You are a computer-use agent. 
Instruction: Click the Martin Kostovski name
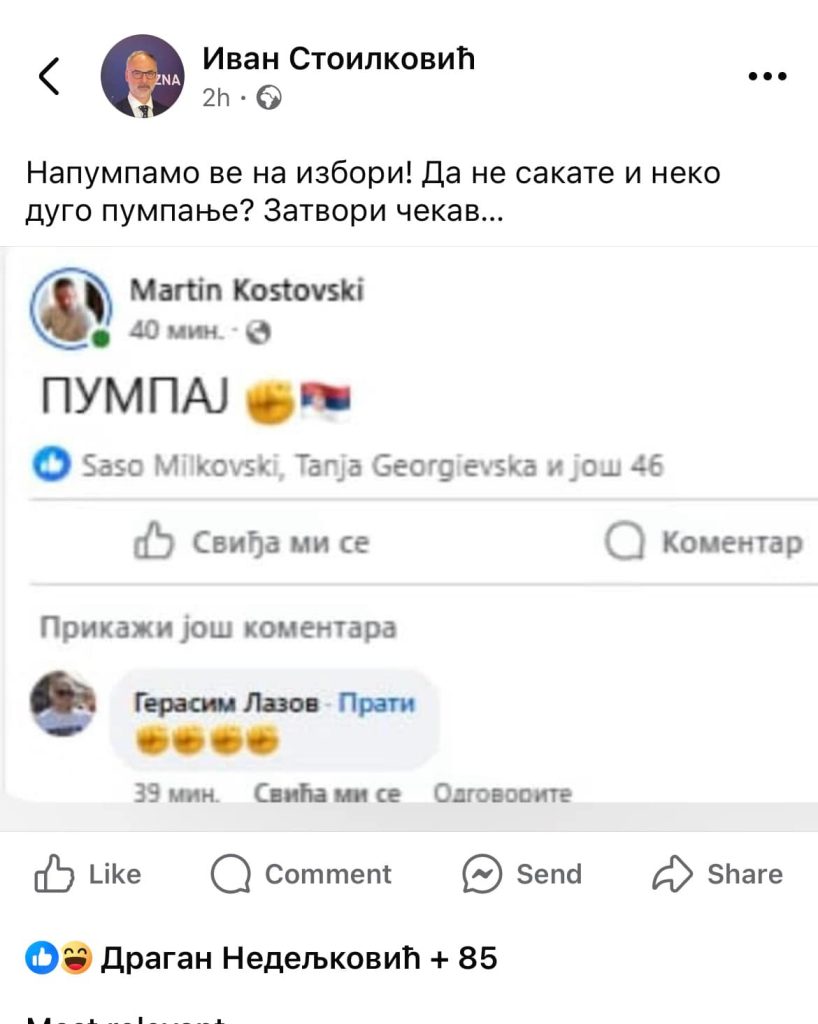[x=247, y=291]
